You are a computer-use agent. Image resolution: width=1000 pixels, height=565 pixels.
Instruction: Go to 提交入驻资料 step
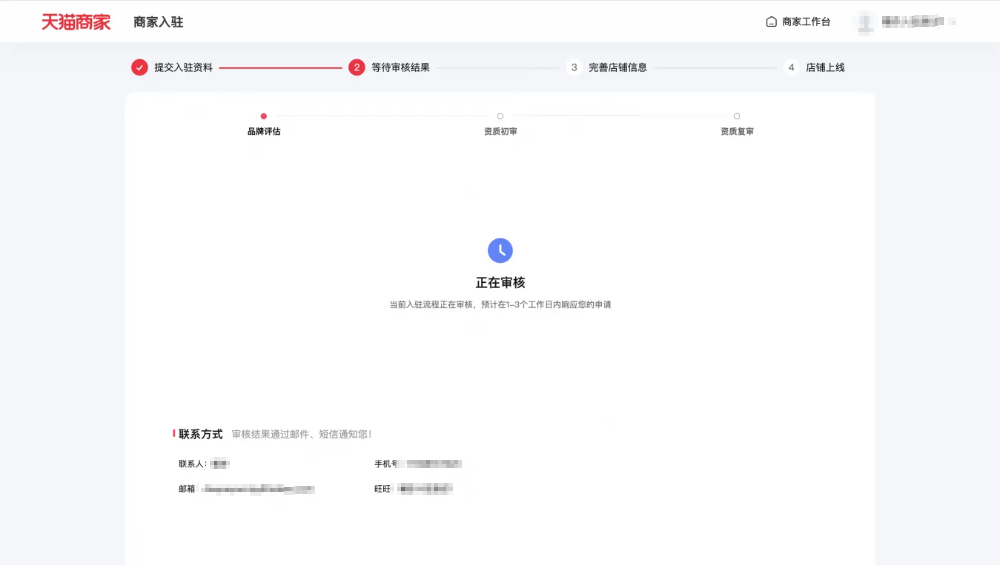(183, 67)
